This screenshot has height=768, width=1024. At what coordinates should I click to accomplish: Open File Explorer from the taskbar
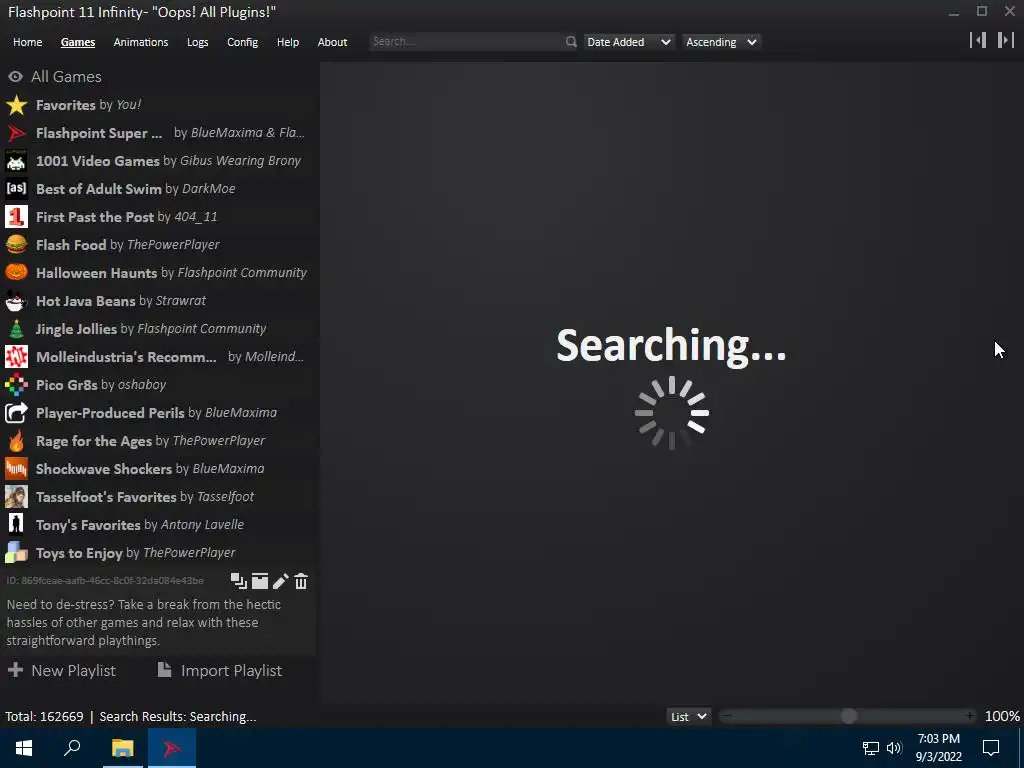[122, 748]
